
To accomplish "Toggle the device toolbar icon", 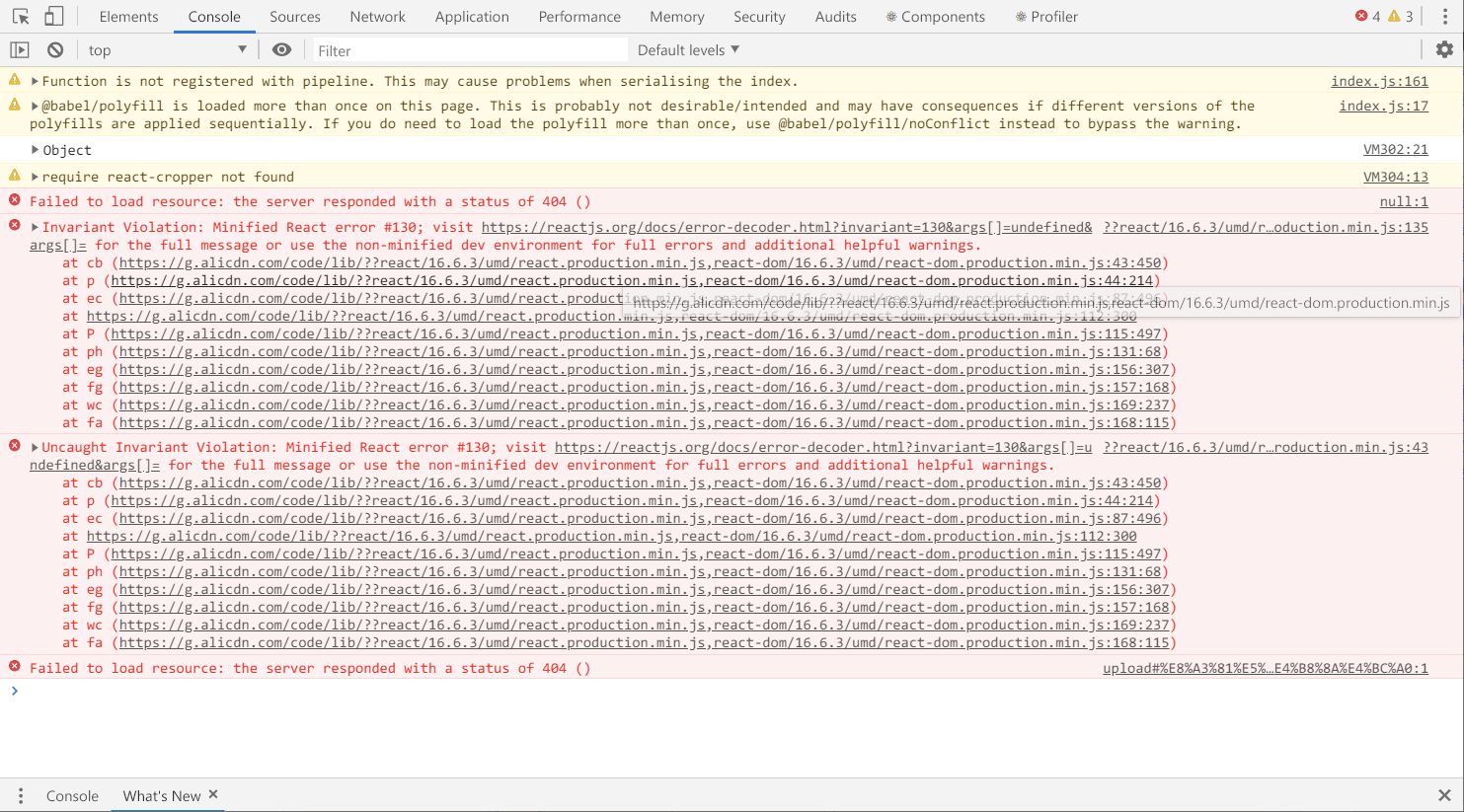I will (x=54, y=17).
